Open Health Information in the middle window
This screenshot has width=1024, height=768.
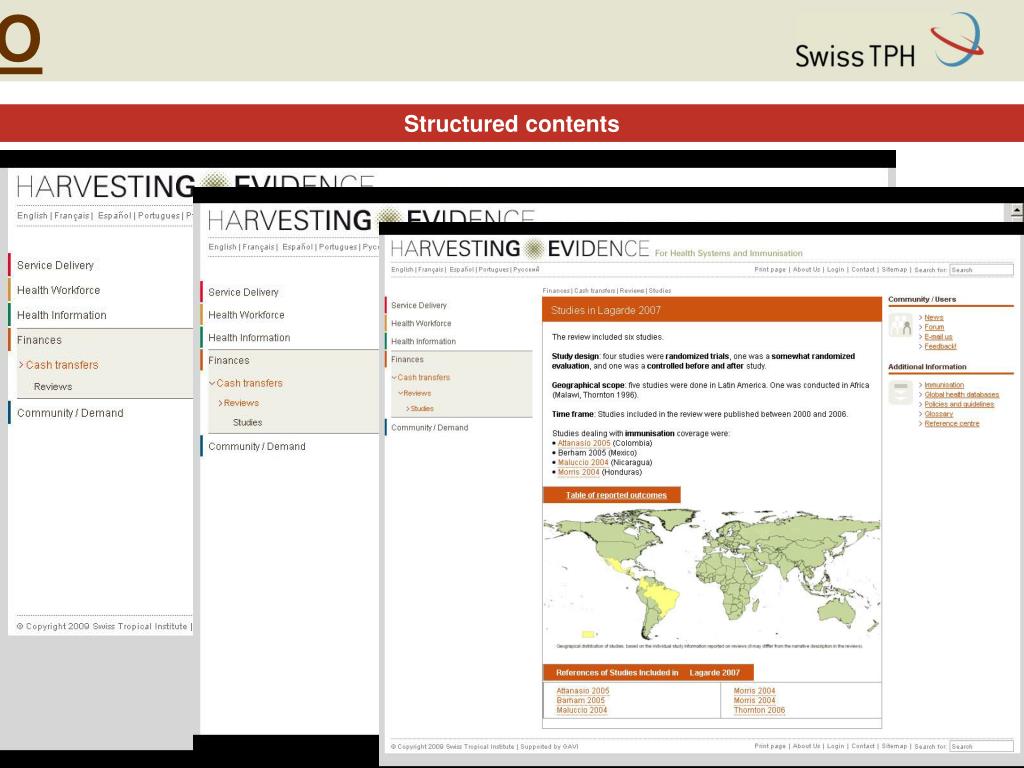(249, 338)
